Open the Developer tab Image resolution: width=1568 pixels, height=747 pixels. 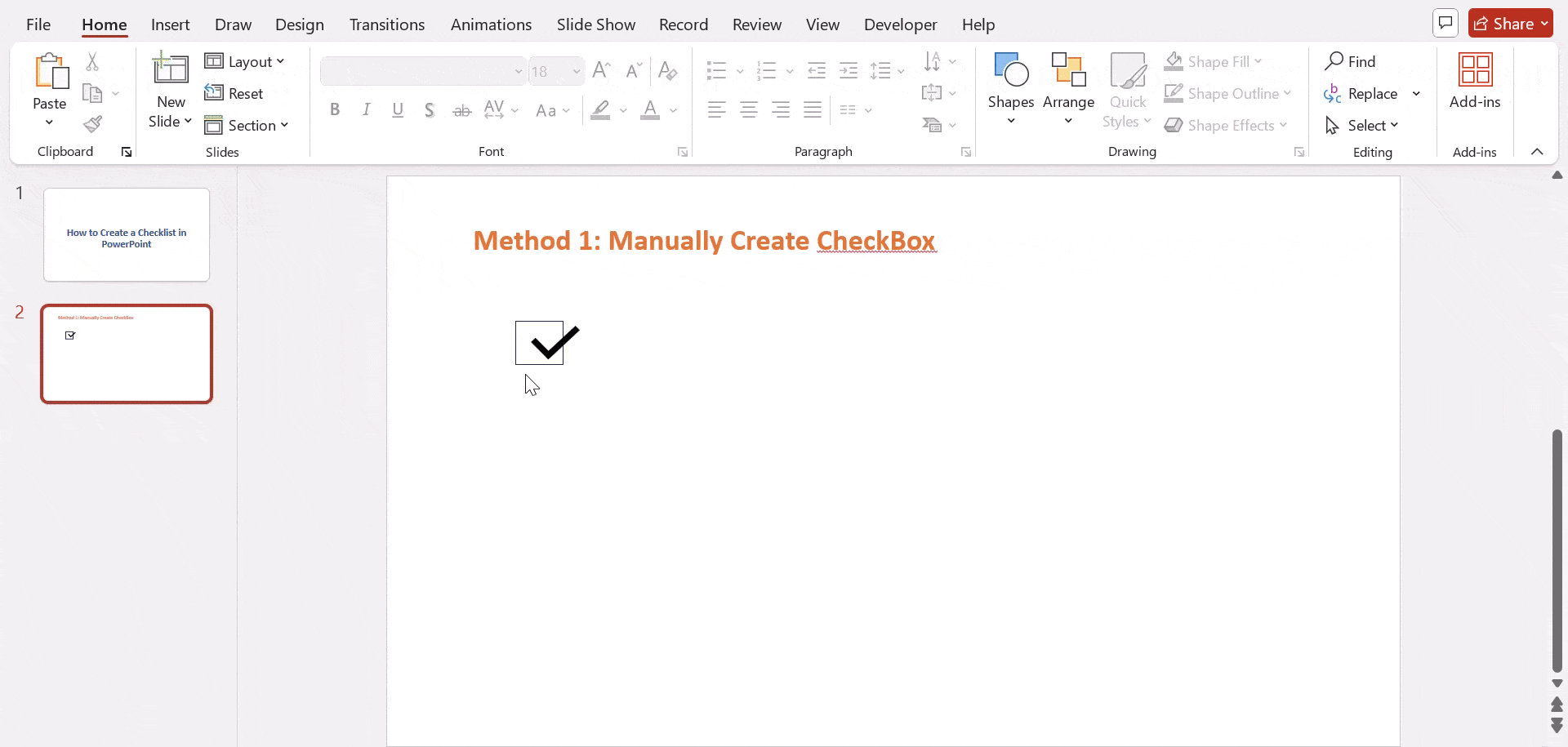(899, 24)
